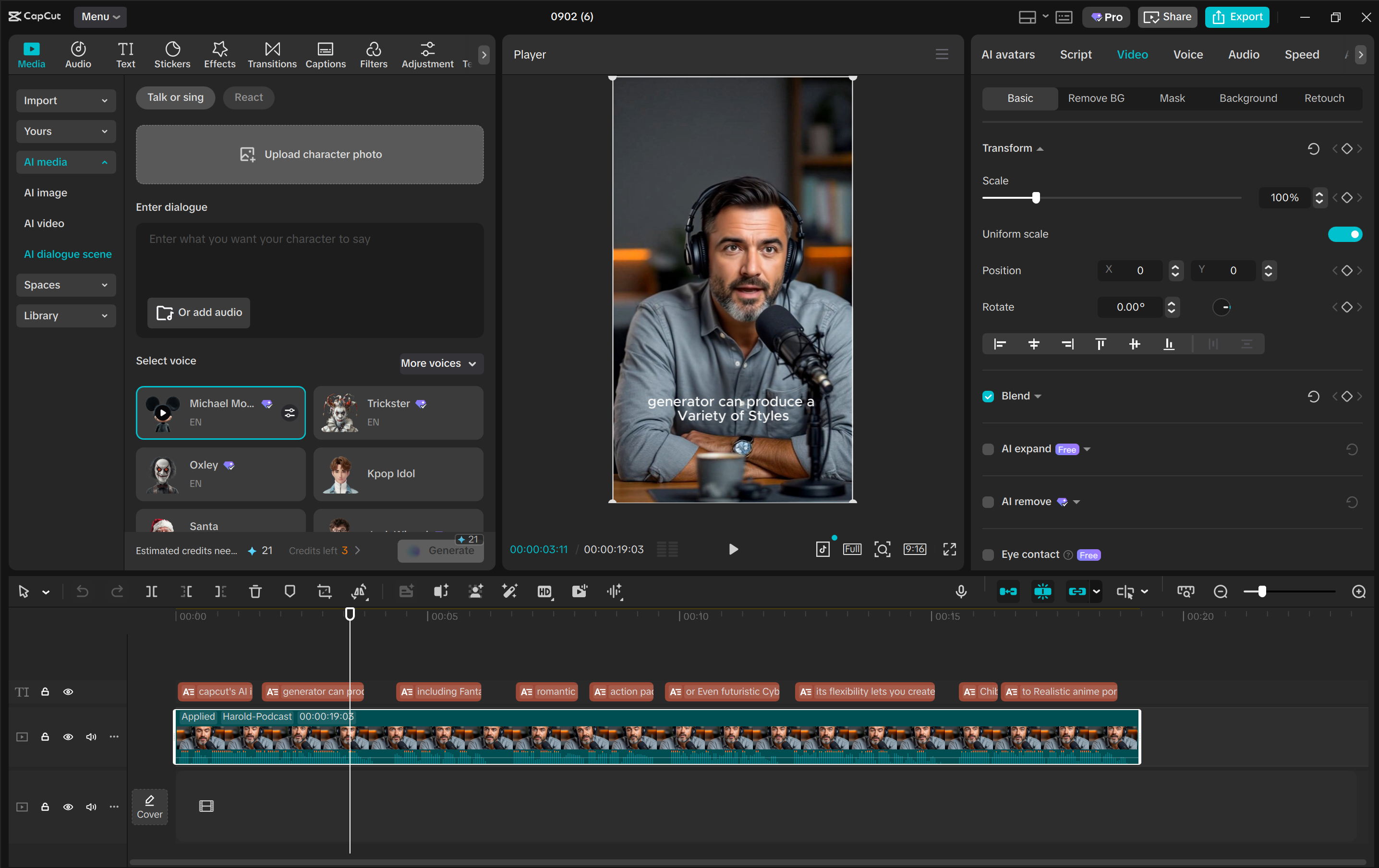Undo the last action
This screenshot has height=868, width=1379.
coord(83,591)
